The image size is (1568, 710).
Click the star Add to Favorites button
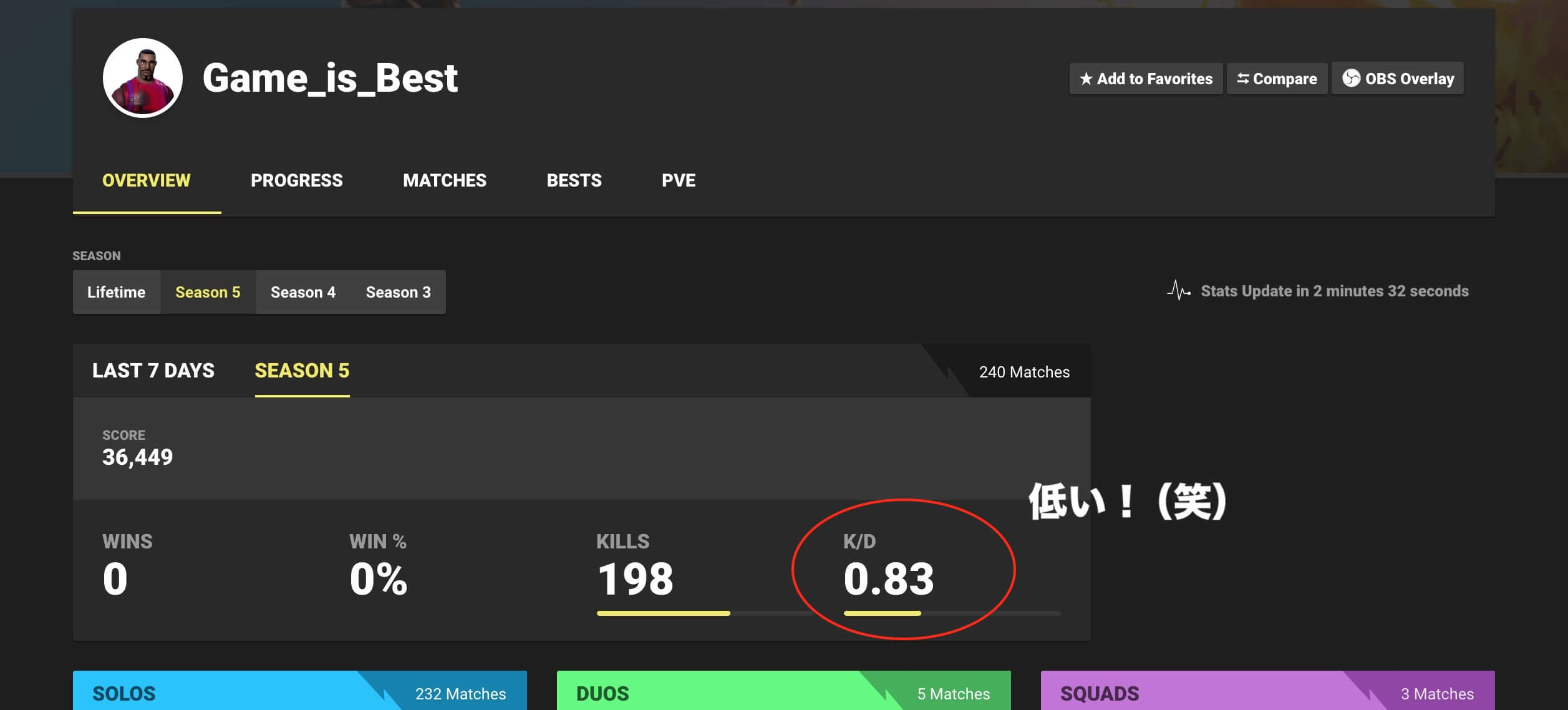pyautogui.click(x=1146, y=79)
